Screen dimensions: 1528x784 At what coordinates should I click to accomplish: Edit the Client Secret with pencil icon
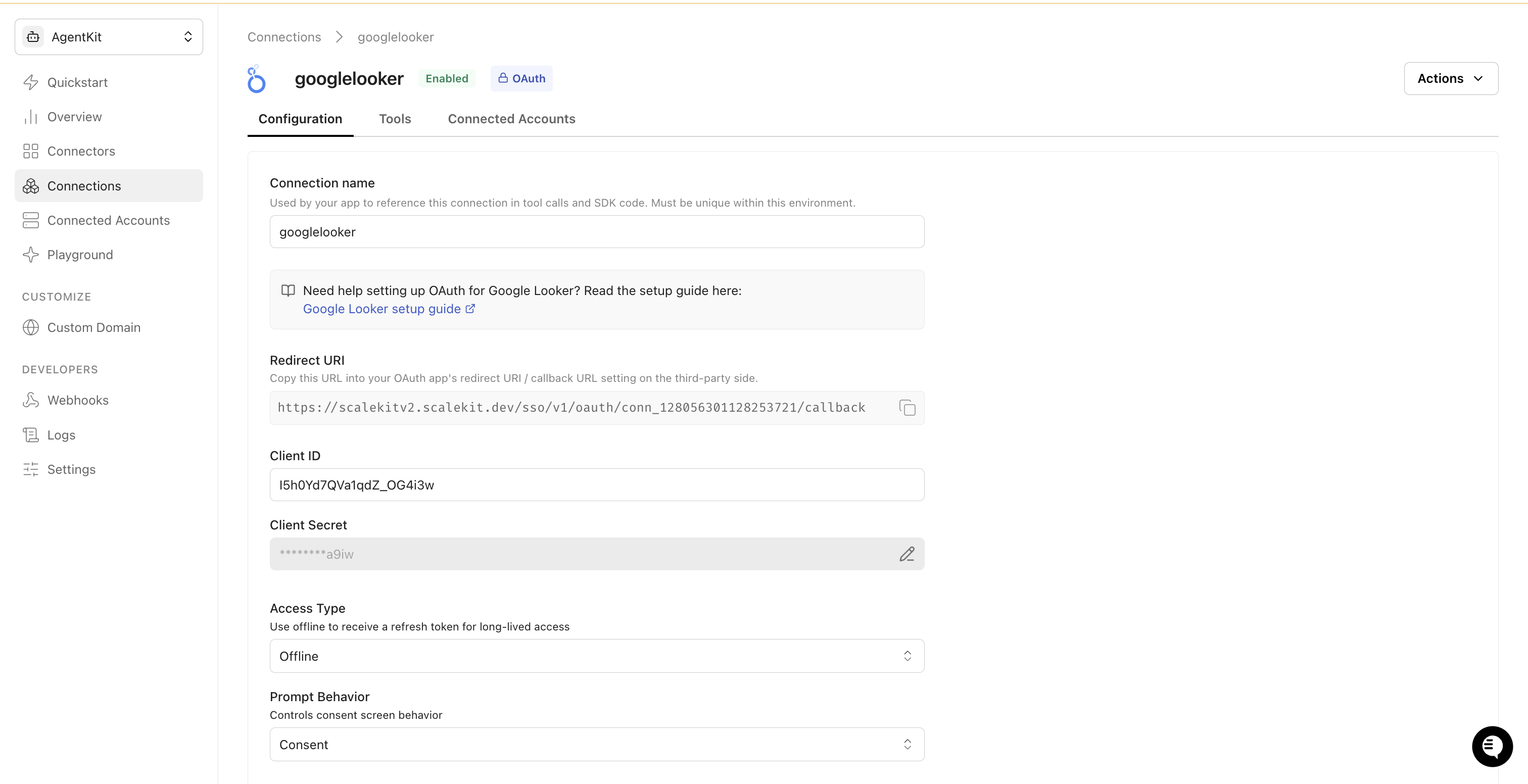[907, 554]
